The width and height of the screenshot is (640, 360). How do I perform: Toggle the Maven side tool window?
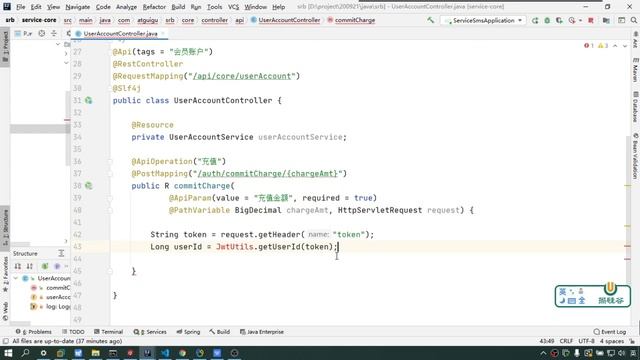pos(635,70)
